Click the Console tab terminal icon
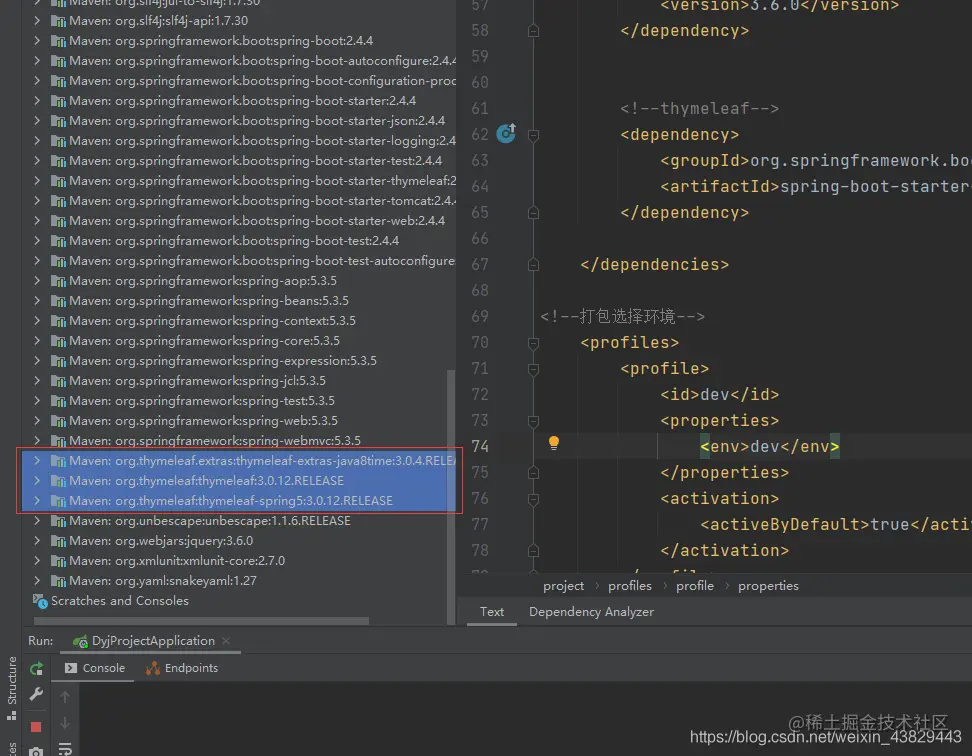The height and width of the screenshot is (756, 972). pyautogui.click(x=71, y=668)
